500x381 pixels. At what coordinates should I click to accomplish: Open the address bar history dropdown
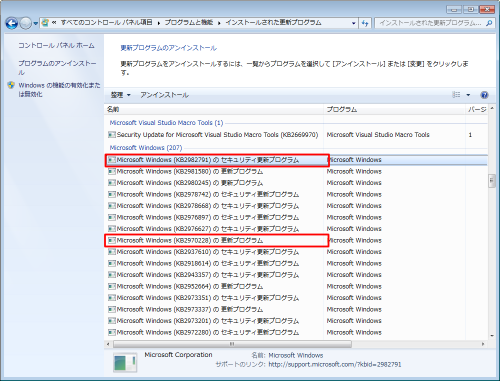(354, 23)
